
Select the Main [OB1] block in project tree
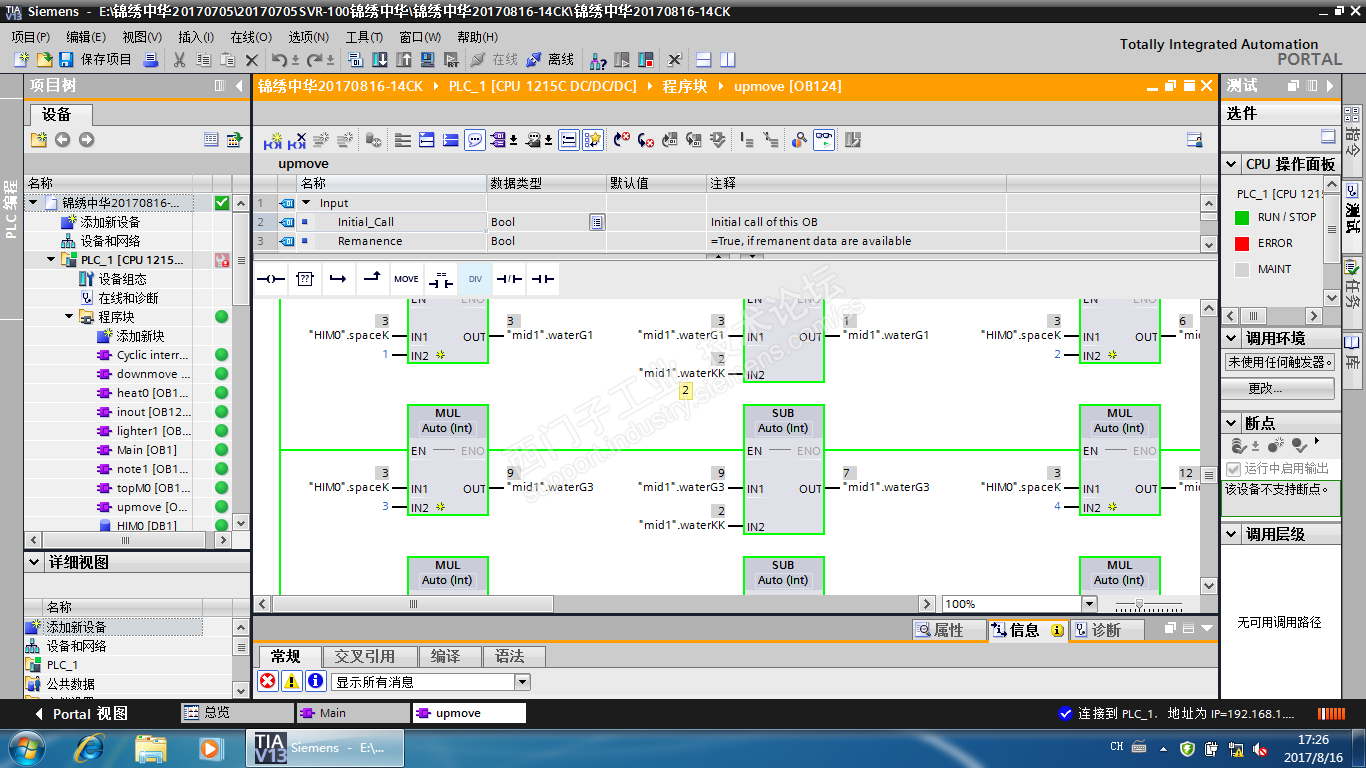click(x=146, y=450)
